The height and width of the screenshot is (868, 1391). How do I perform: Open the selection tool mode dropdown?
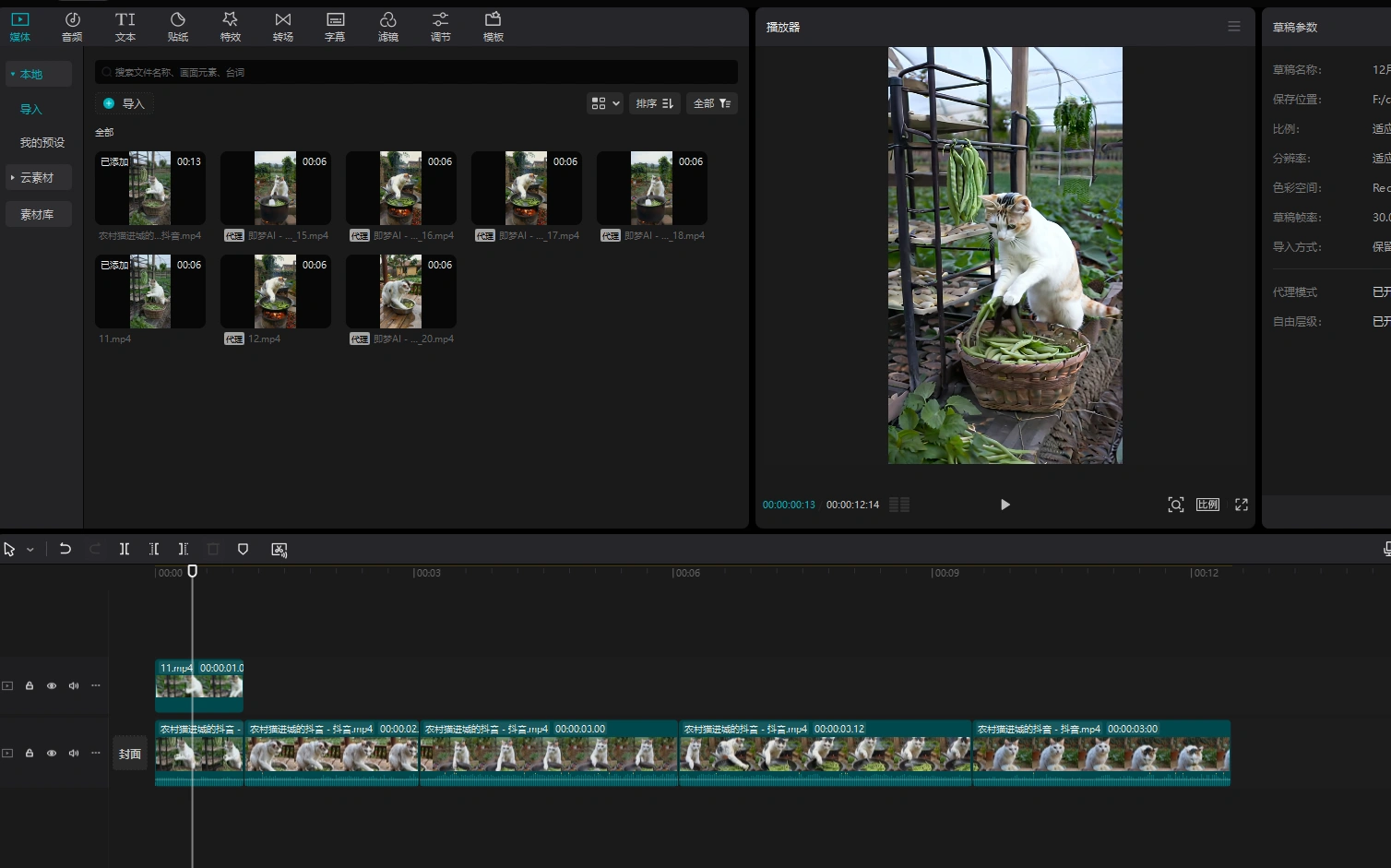click(x=30, y=549)
